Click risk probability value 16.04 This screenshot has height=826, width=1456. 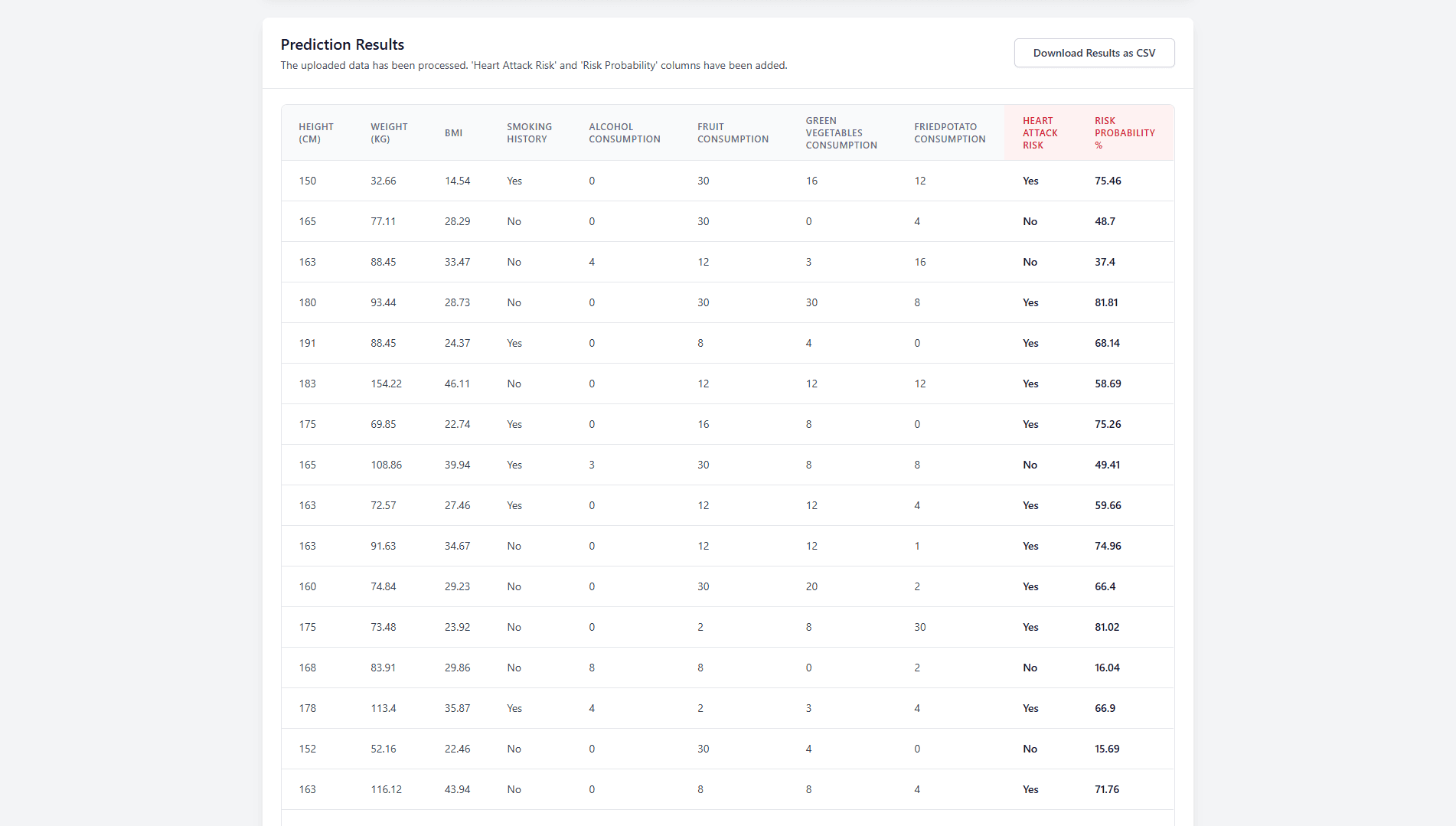coord(1107,668)
